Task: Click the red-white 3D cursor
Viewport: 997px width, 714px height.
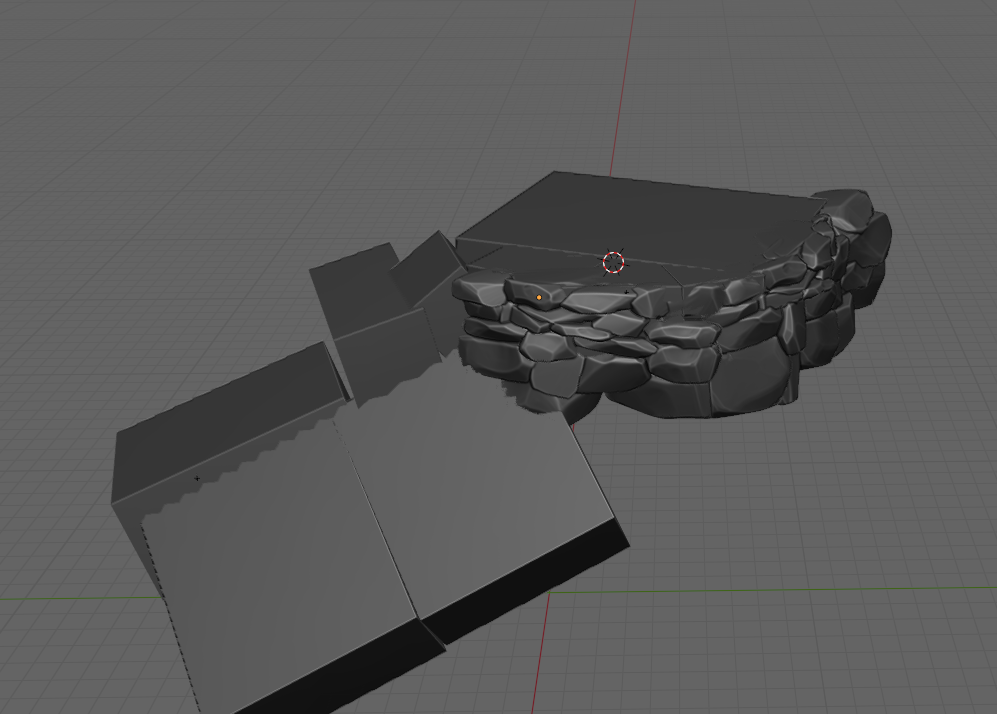Action: tap(613, 262)
